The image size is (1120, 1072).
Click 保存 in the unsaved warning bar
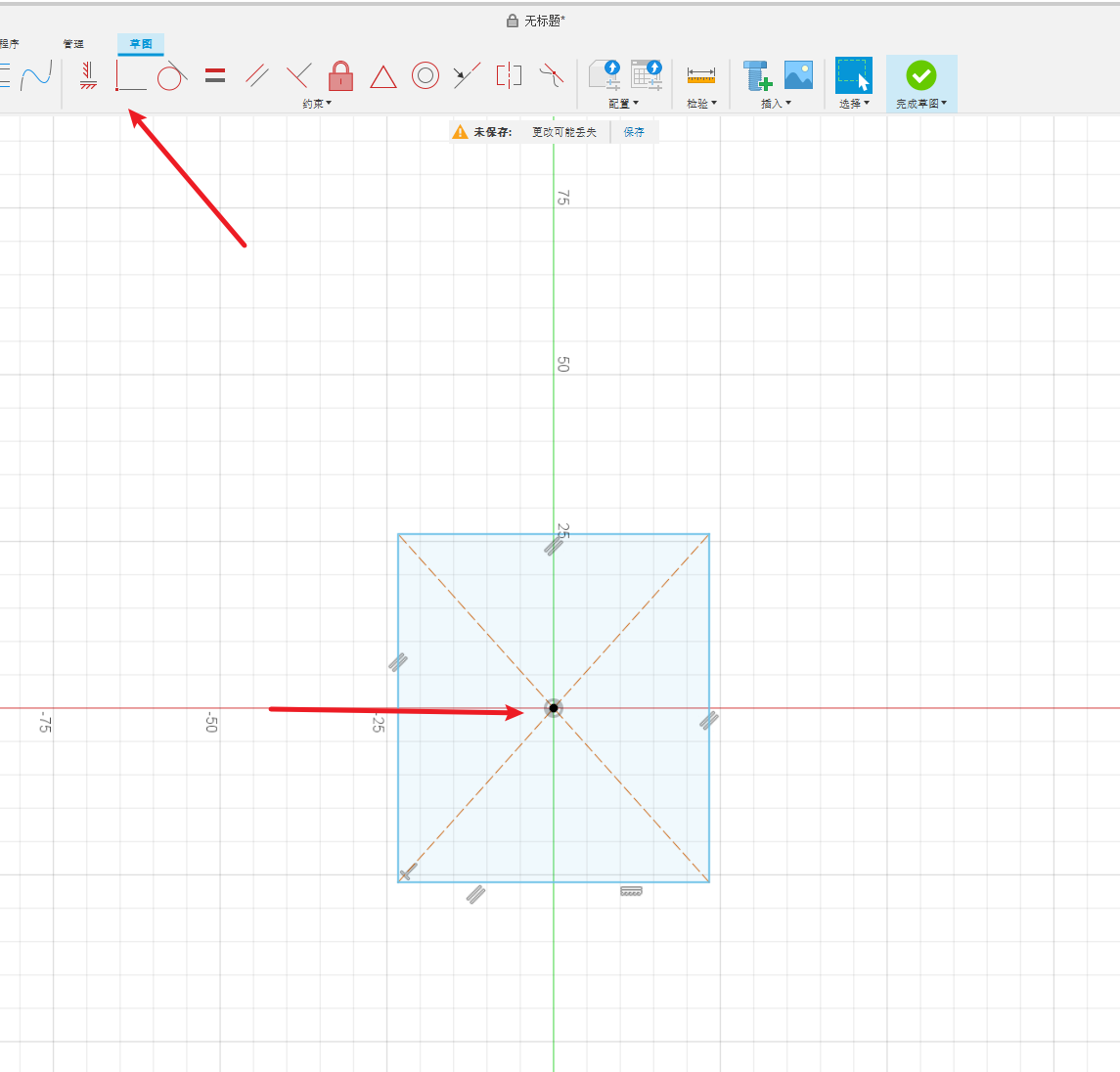[634, 132]
